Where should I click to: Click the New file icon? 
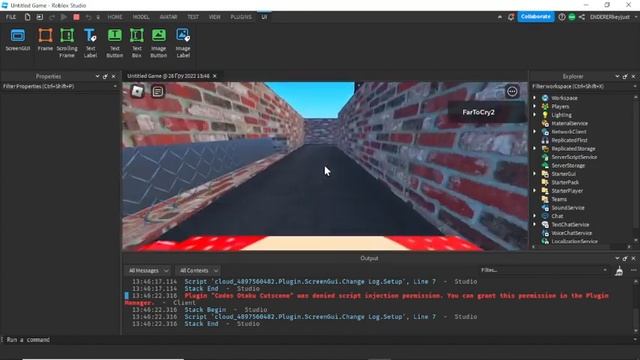point(27,17)
